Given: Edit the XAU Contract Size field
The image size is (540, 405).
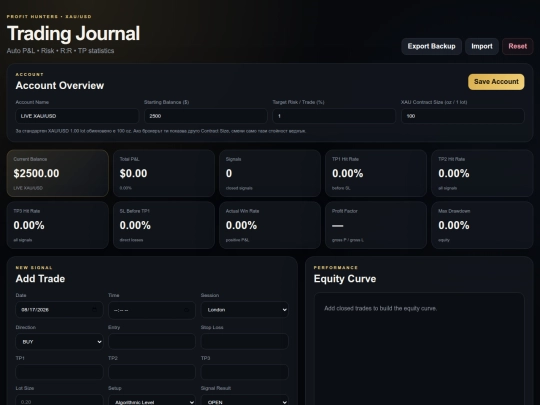Looking at the screenshot, I should coord(463,116).
